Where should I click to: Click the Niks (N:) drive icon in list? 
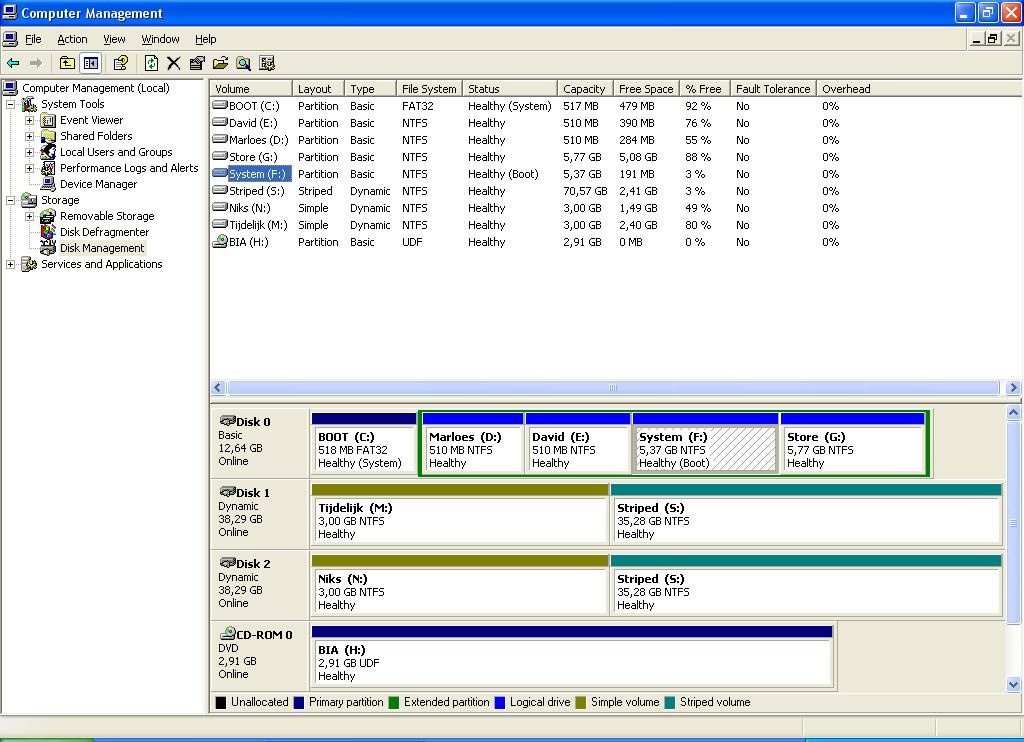[219, 208]
